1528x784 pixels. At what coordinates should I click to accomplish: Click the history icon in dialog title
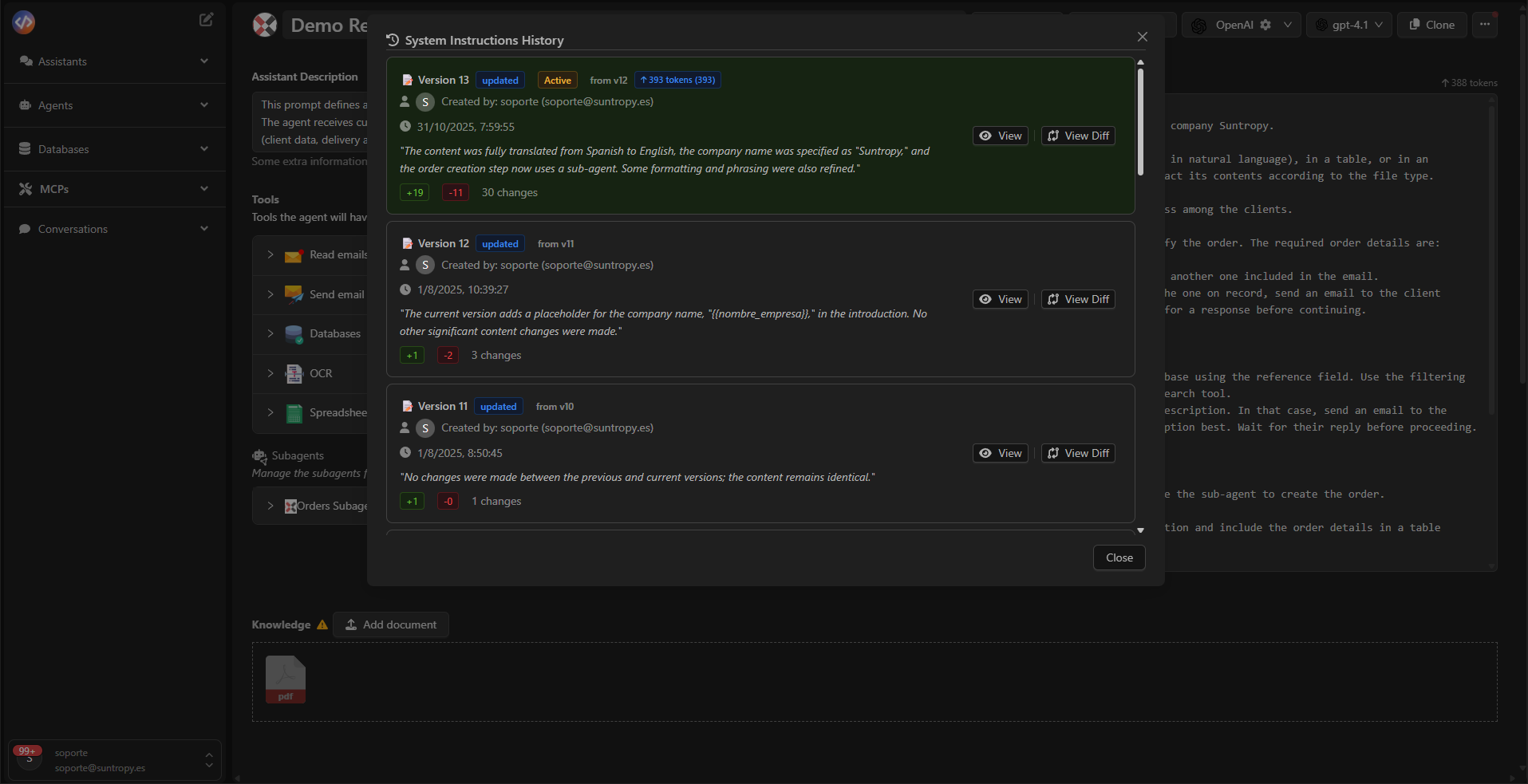pos(393,40)
